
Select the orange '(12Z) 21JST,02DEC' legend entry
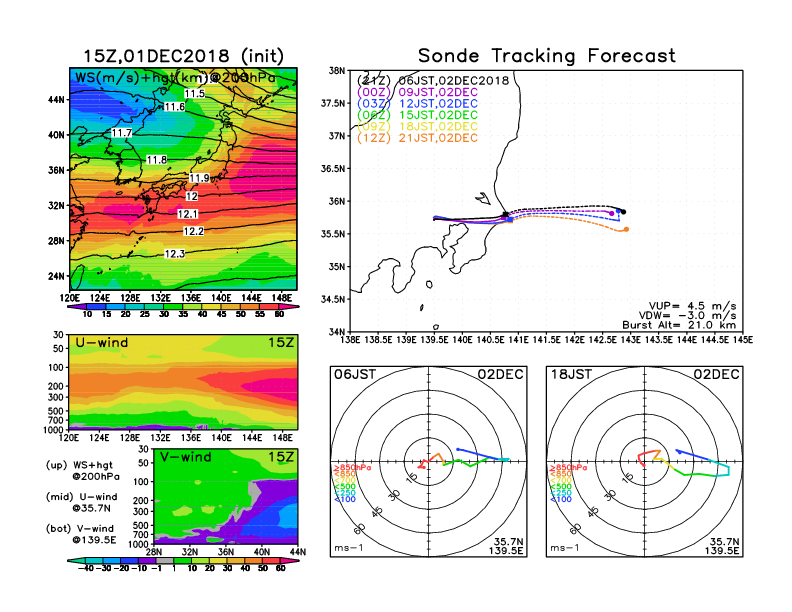(x=417, y=138)
